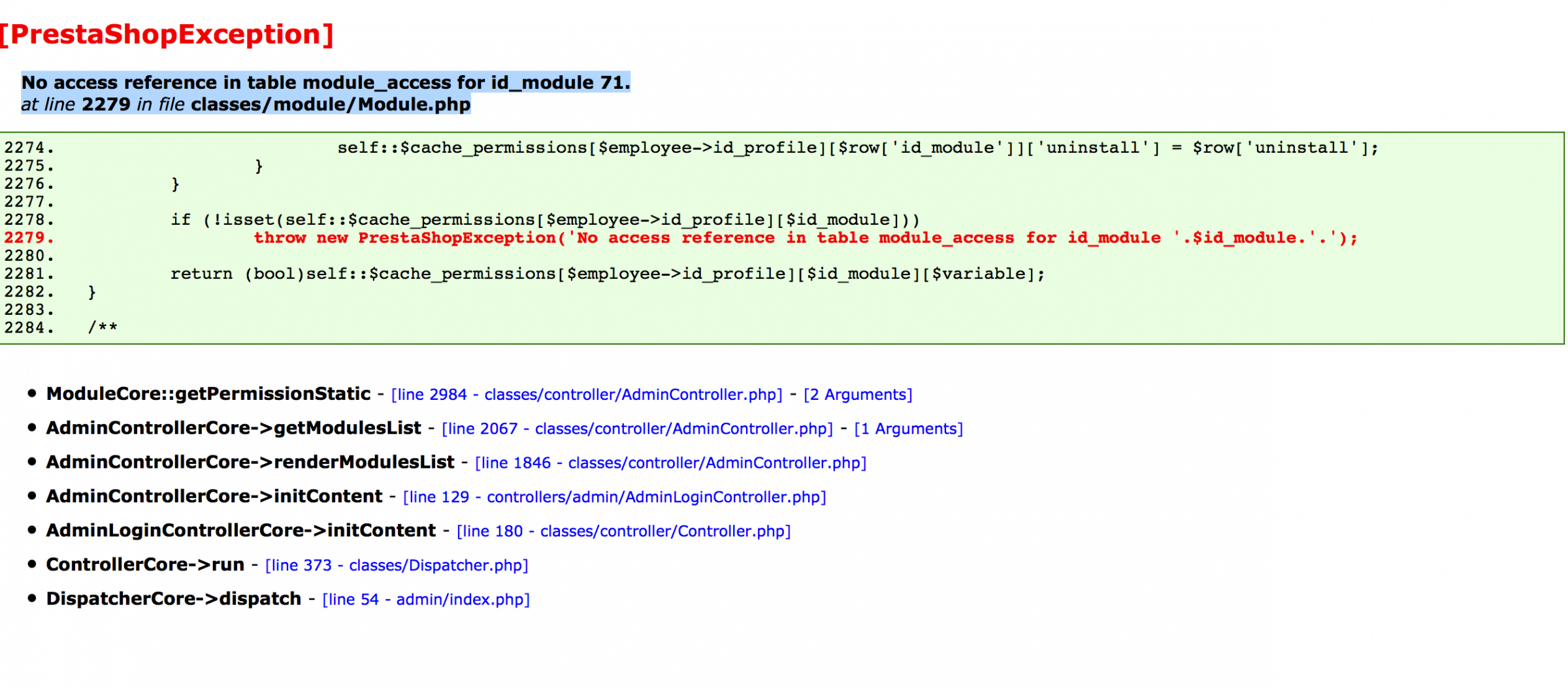Click the line number '2281.' in the code listing
The height and width of the screenshot is (688, 1568).
pos(29,274)
